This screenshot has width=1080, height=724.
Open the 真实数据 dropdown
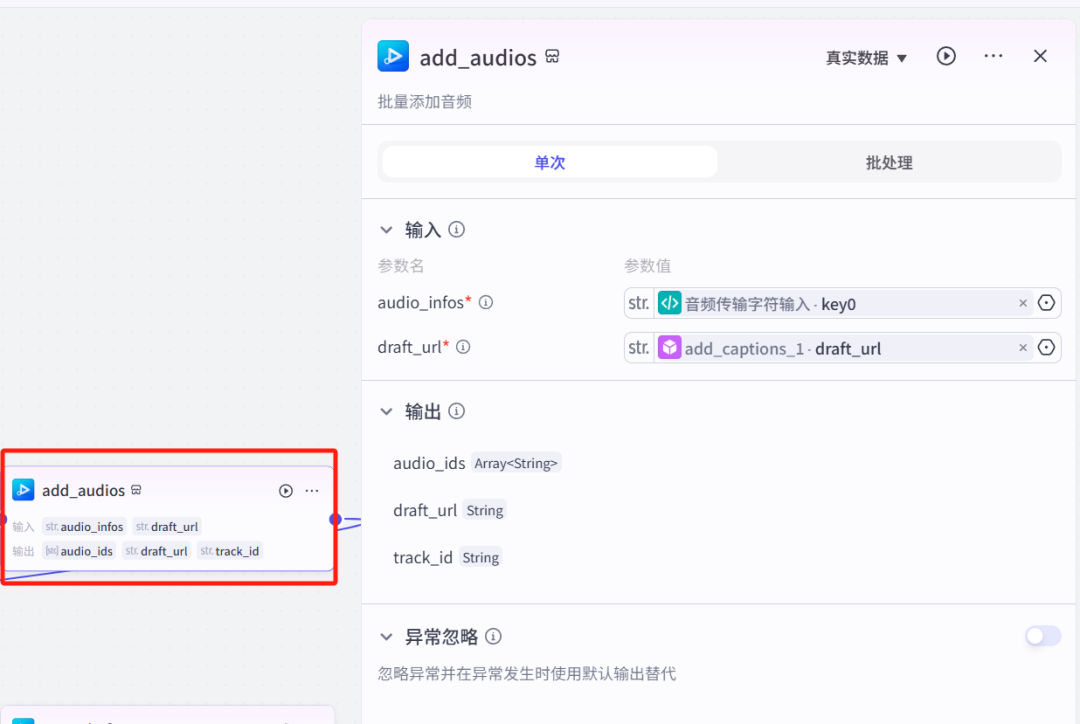point(866,58)
